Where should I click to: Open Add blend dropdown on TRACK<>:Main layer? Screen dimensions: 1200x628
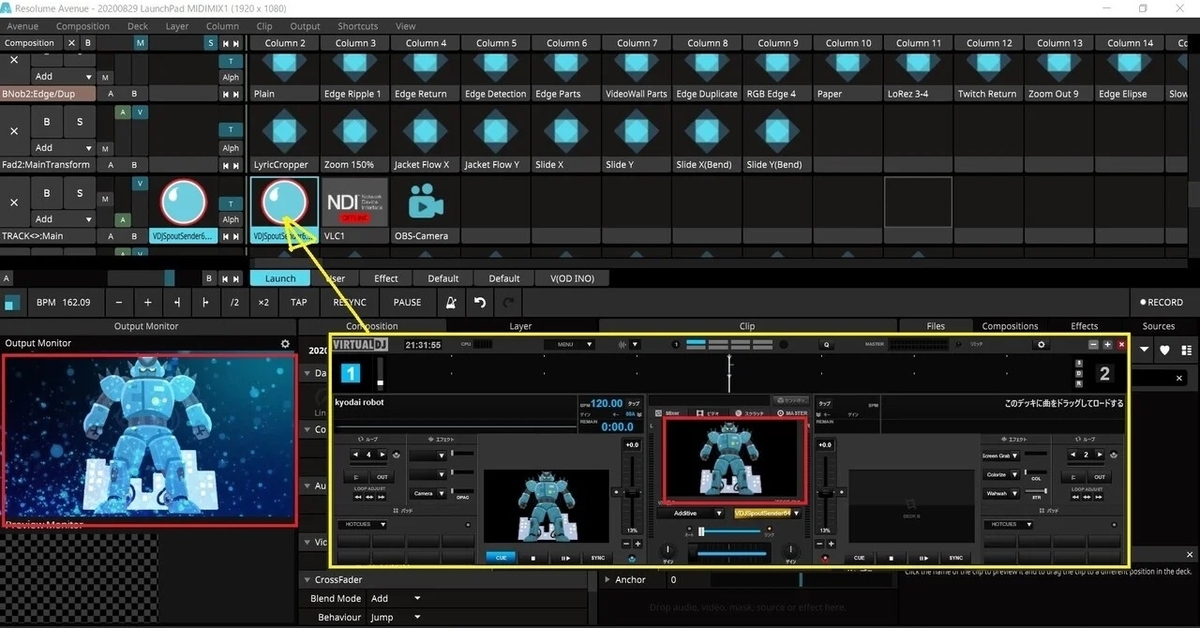pos(64,219)
